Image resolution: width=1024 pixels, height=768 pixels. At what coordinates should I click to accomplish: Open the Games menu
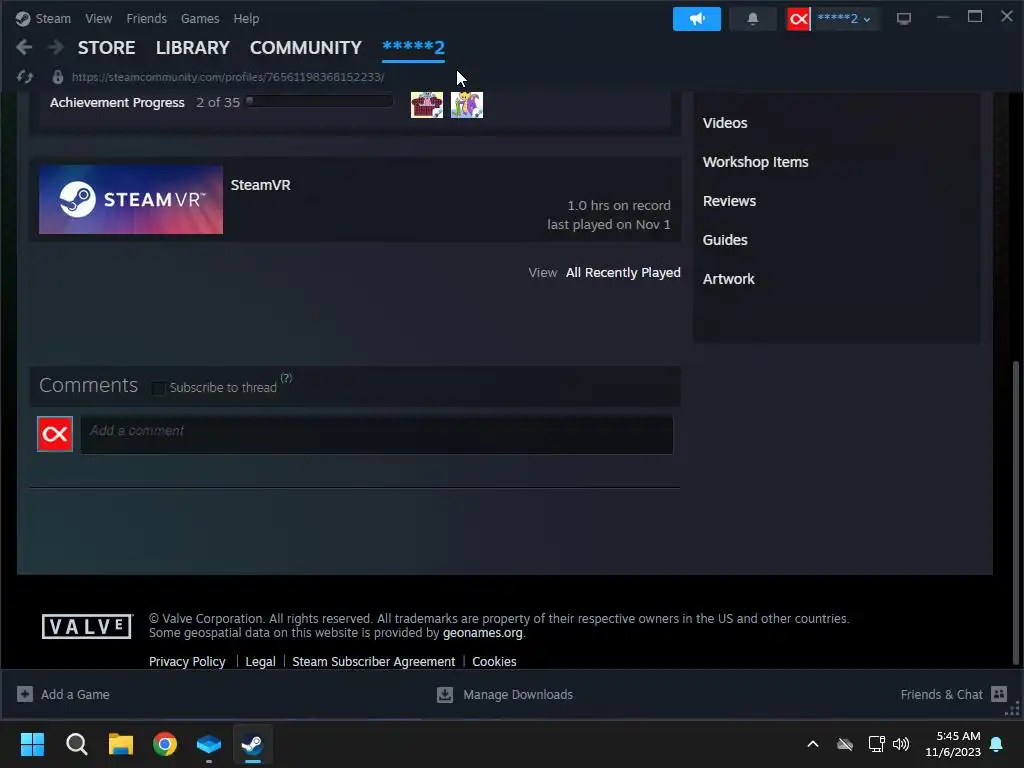(200, 19)
